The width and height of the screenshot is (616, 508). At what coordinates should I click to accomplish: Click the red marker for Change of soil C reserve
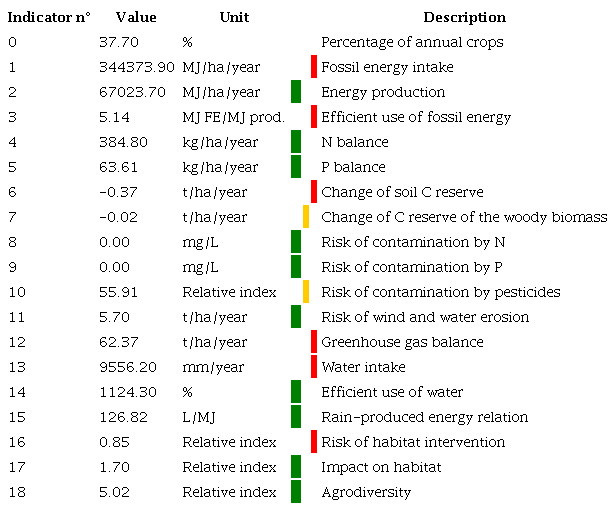[x=314, y=192]
